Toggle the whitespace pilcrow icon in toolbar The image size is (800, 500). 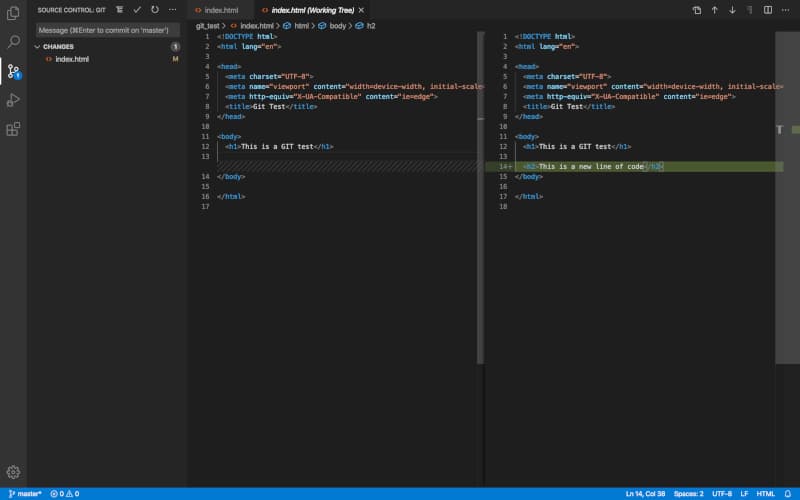749,10
